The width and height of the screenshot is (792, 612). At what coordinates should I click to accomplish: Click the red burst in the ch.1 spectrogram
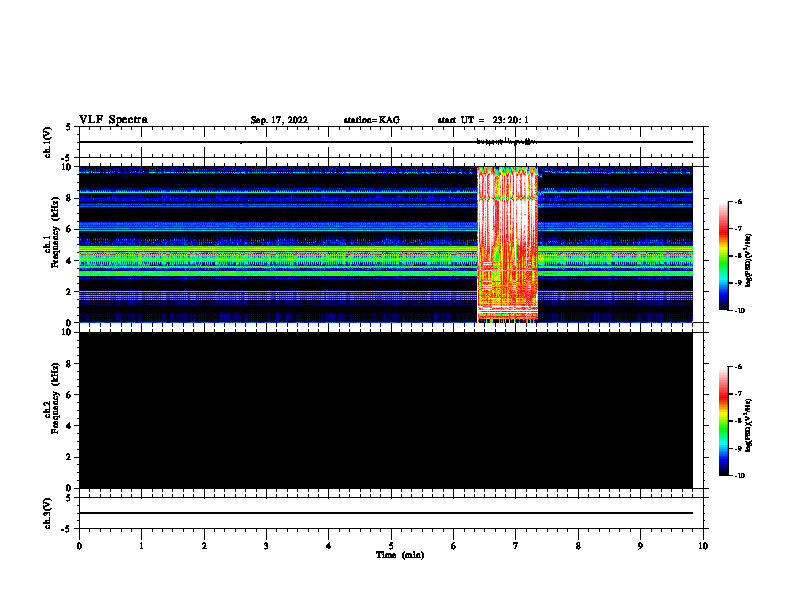click(x=507, y=244)
